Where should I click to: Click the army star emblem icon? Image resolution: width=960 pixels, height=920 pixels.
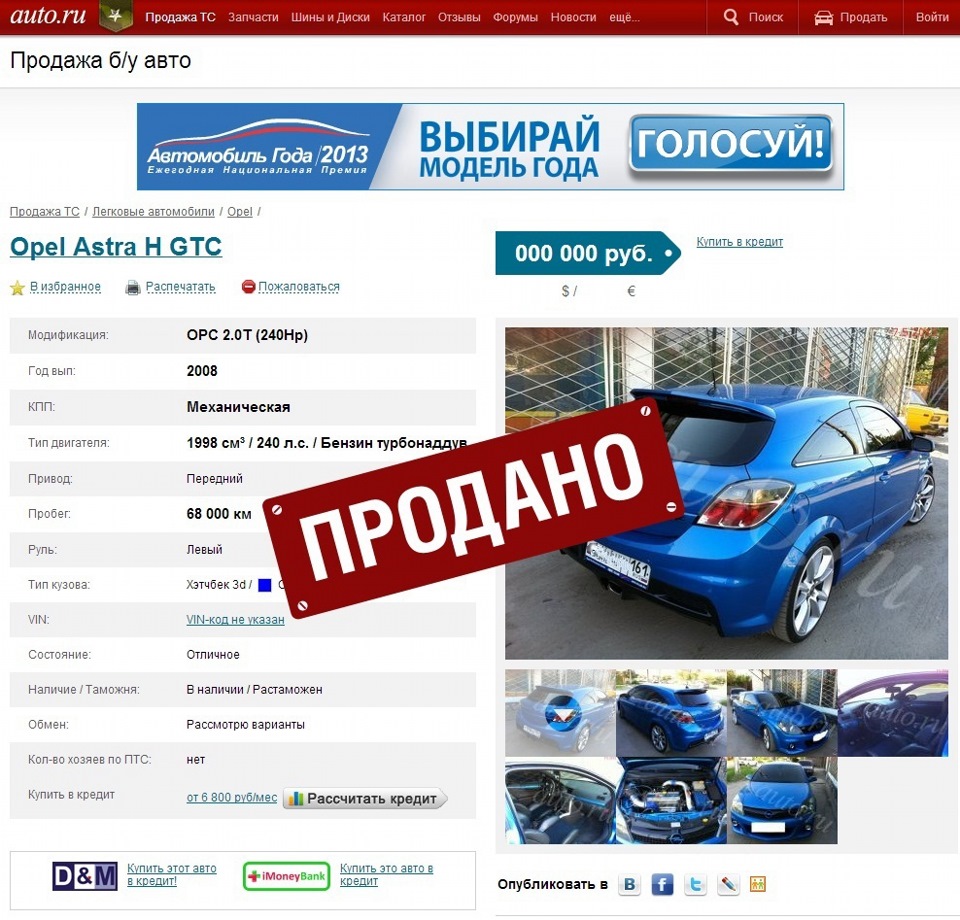[x=115, y=16]
